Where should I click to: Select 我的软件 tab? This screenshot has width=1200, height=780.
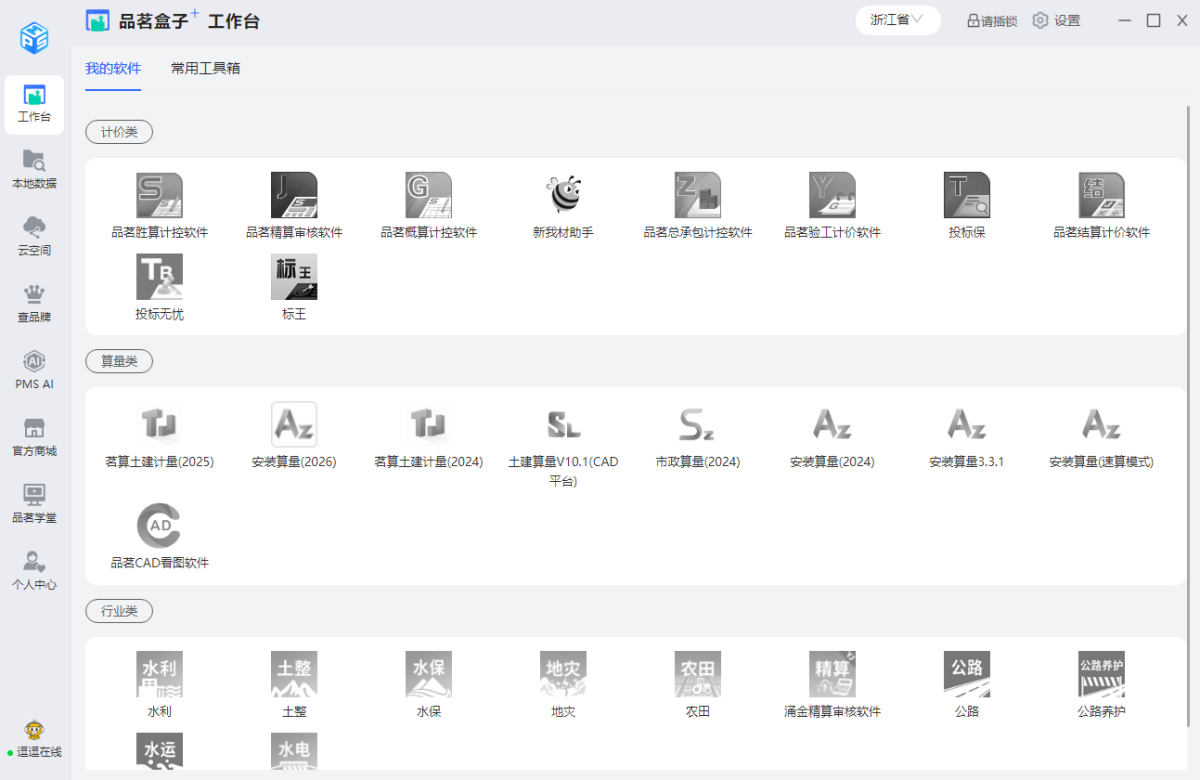pyautogui.click(x=113, y=69)
